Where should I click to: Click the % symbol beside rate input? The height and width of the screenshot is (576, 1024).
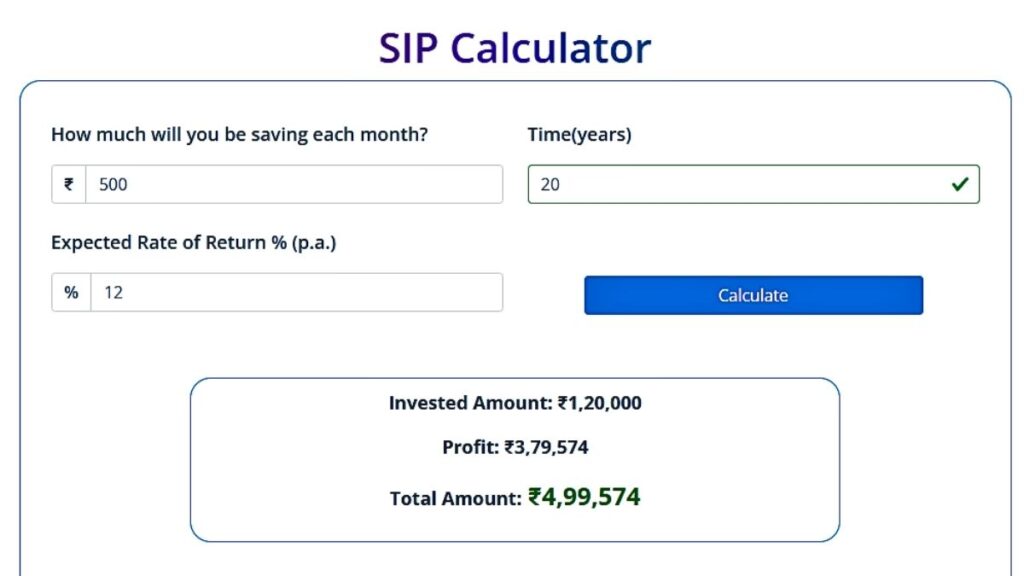click(x=69, y=292)
